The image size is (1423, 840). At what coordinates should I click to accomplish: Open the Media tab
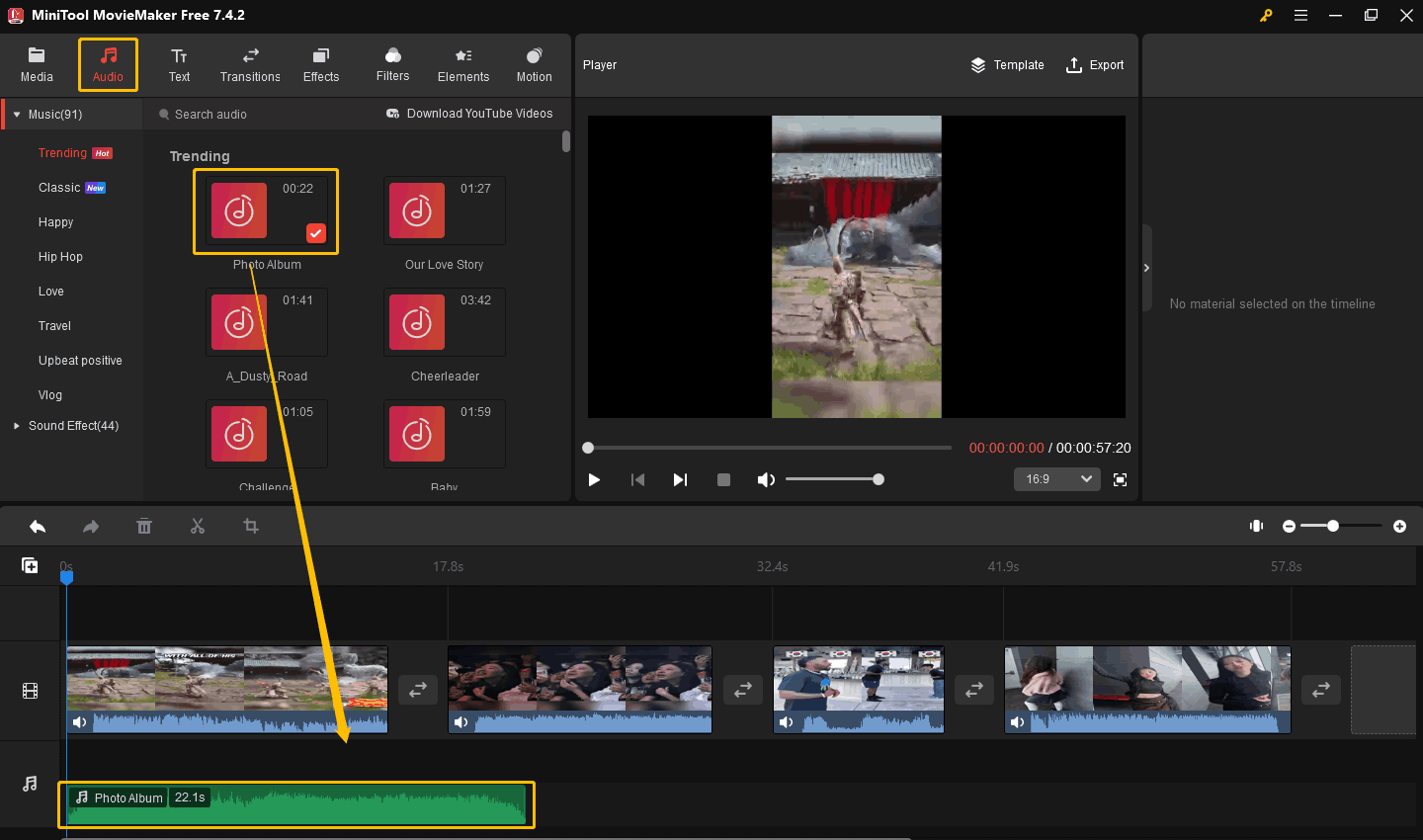37,64
